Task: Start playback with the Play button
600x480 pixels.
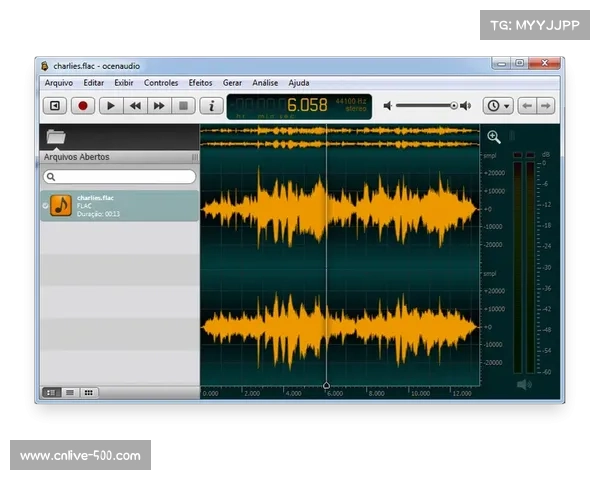Action: [x=110, y=105]
